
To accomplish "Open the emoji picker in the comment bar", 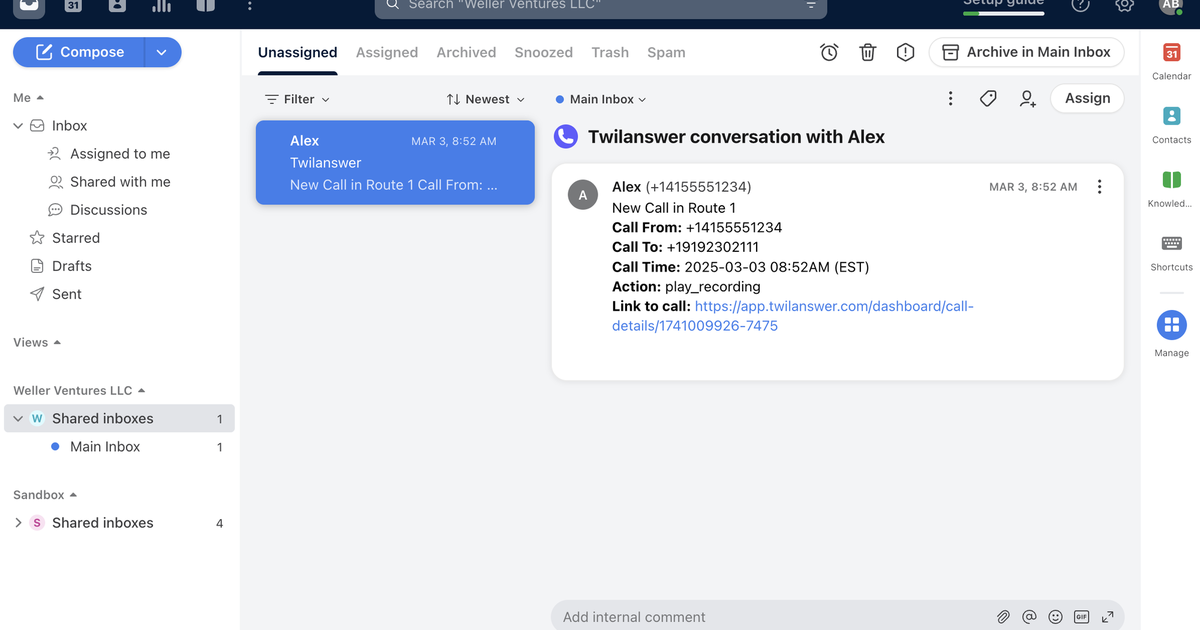I will click(x=1055, y=617).
